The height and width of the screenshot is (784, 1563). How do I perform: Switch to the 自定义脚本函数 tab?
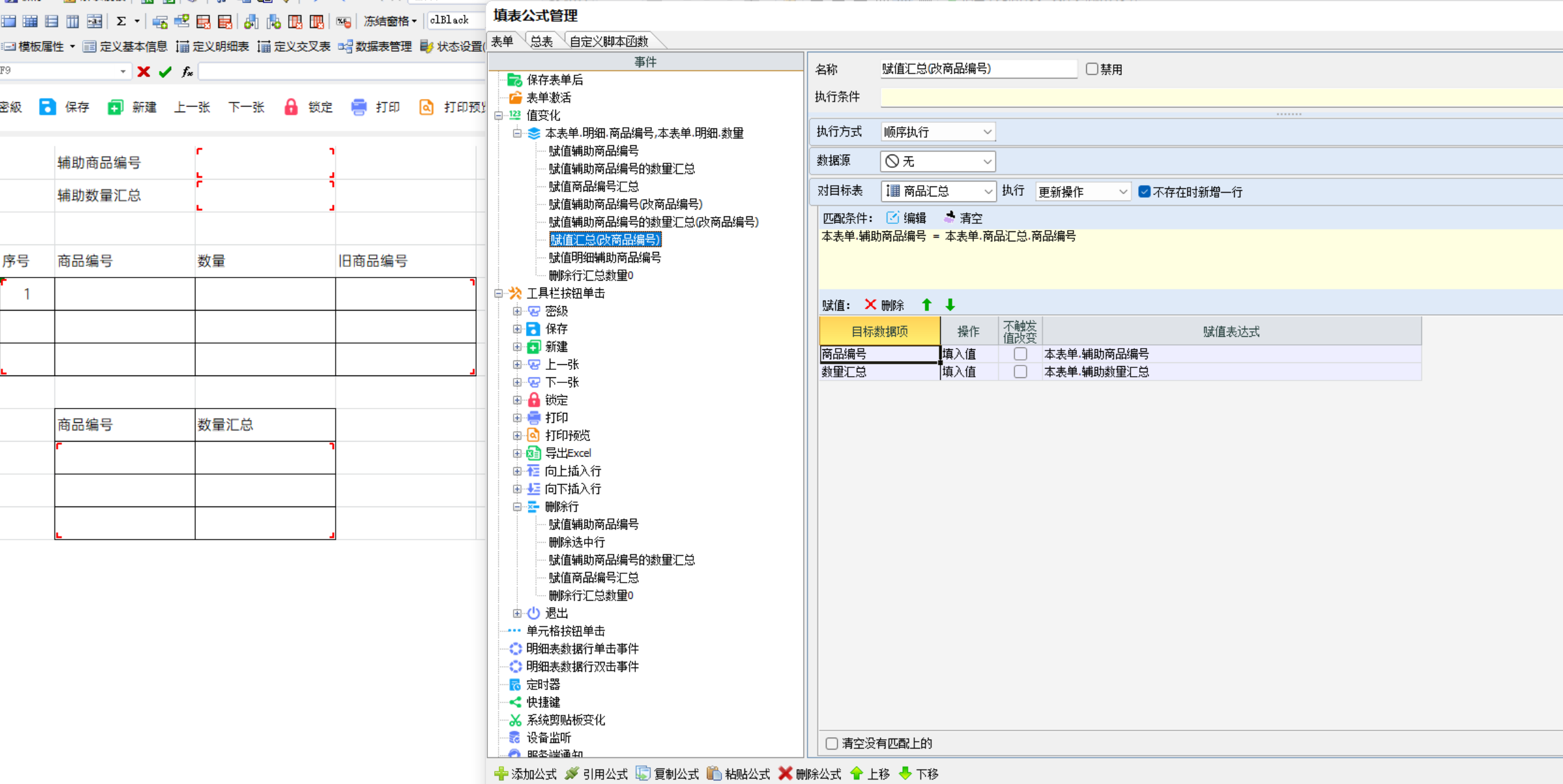point(608,42)
